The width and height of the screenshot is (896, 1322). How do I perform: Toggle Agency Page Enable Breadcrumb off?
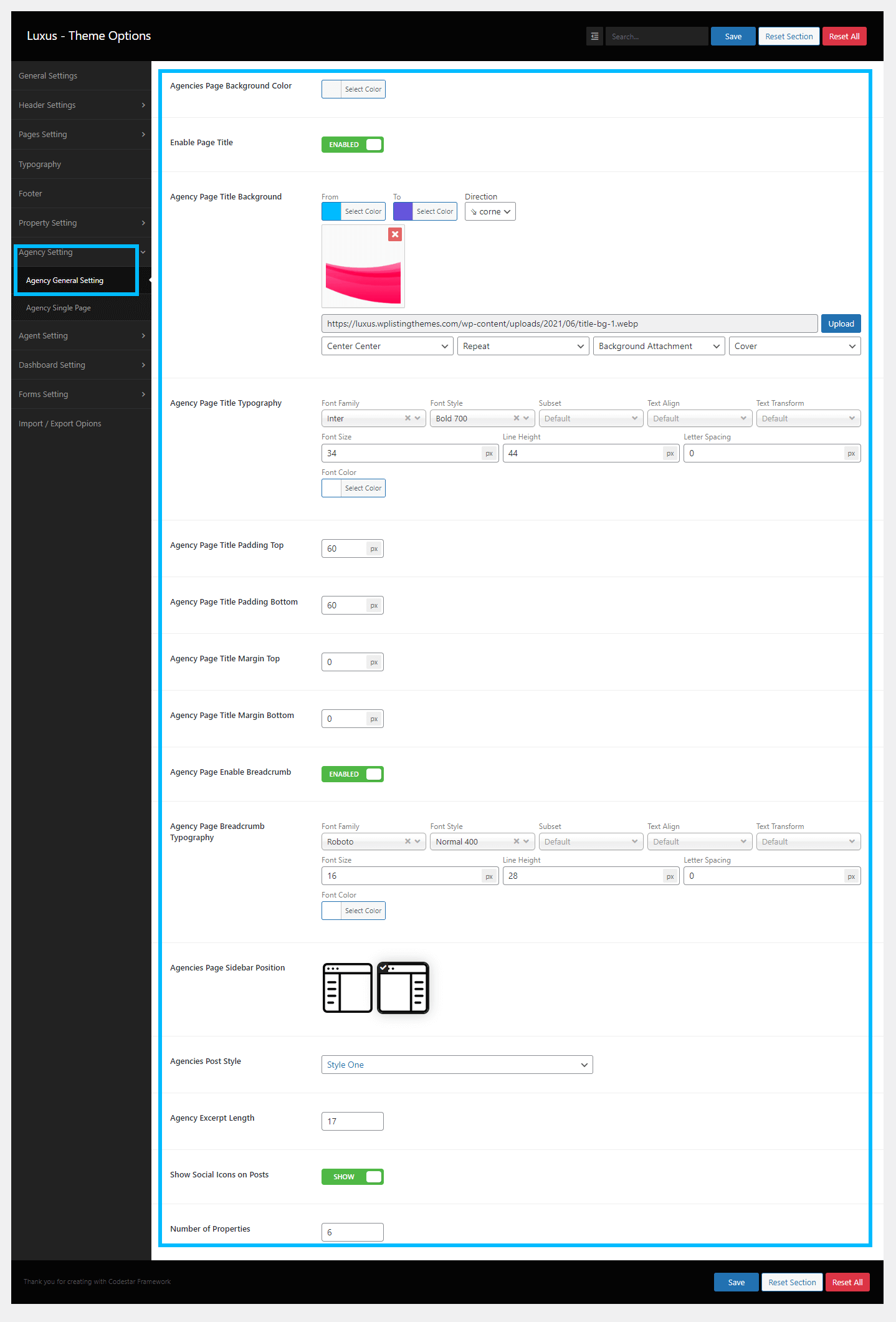(x=353, y=774)
